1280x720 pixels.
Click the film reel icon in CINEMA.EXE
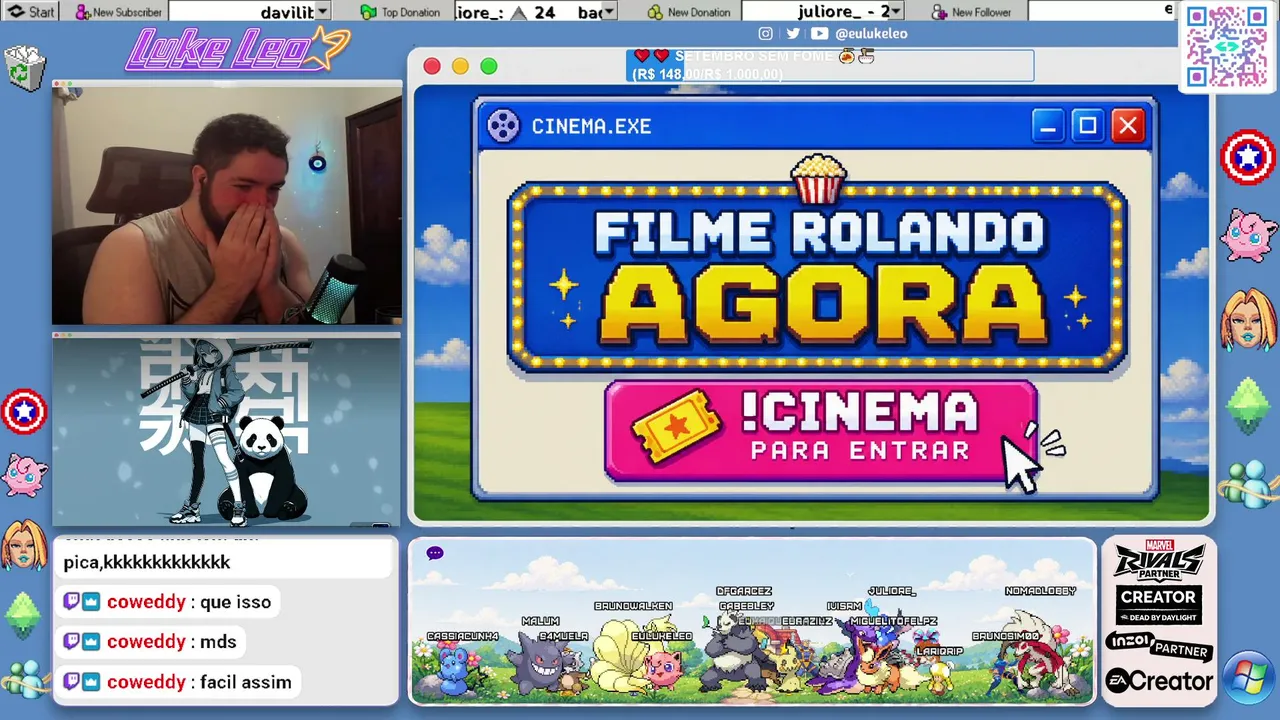(503, 126)
